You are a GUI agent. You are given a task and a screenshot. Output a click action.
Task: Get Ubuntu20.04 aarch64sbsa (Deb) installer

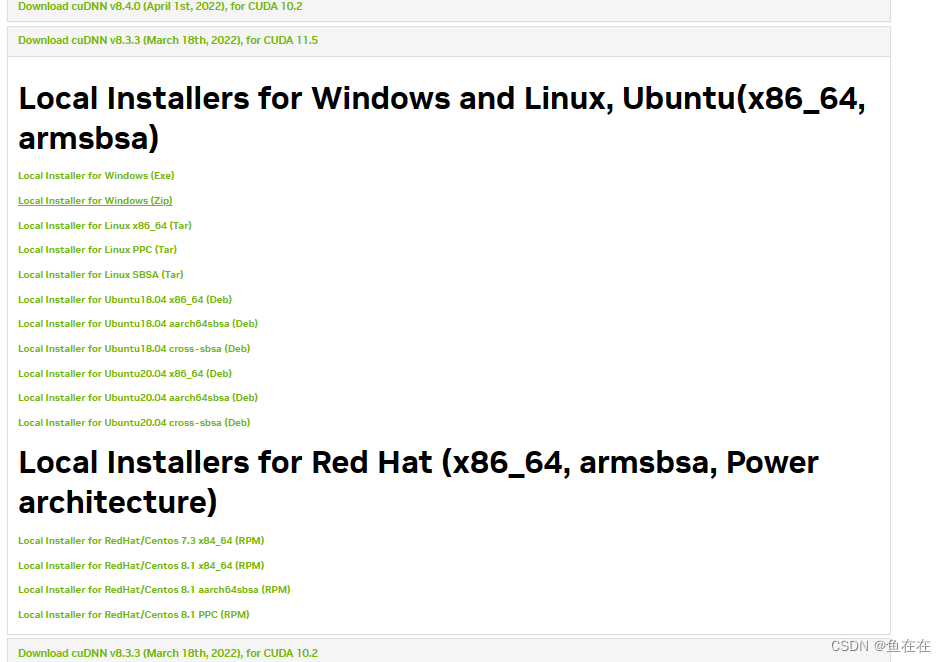click(x=138, y=398)
